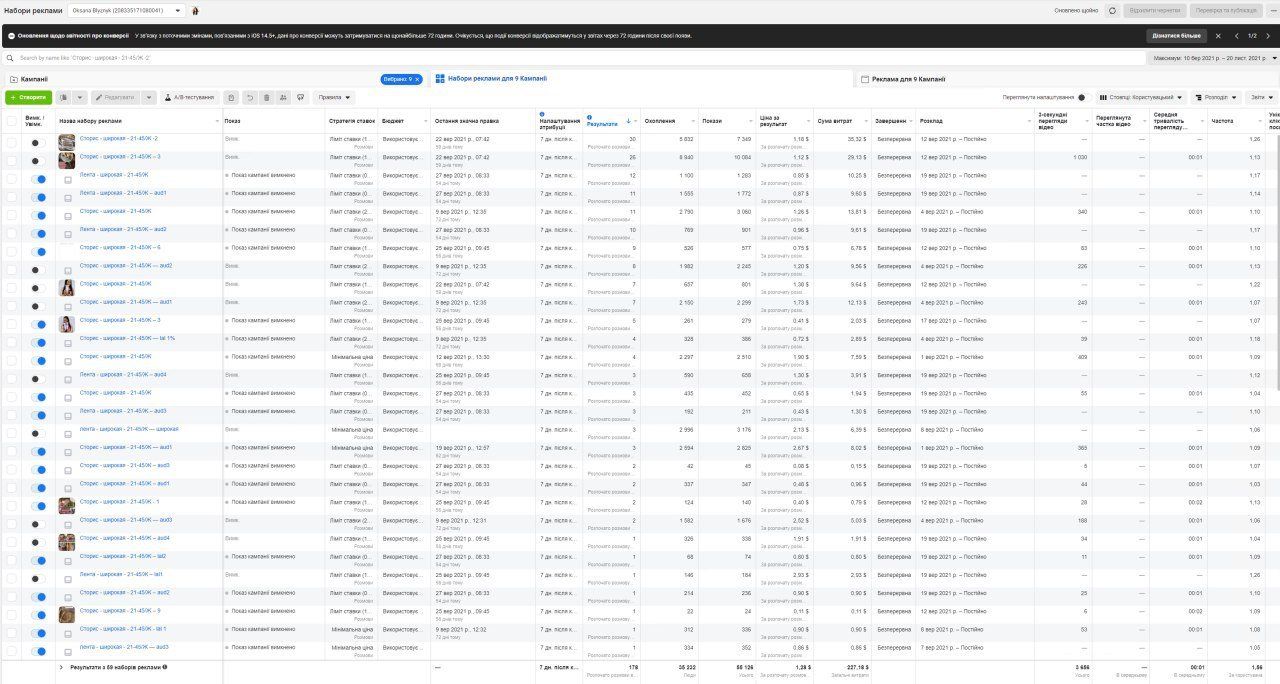Click the clipboard copy icon in toolbar
This screenshot has width=1280, height=684.
[x=232, y=97]
